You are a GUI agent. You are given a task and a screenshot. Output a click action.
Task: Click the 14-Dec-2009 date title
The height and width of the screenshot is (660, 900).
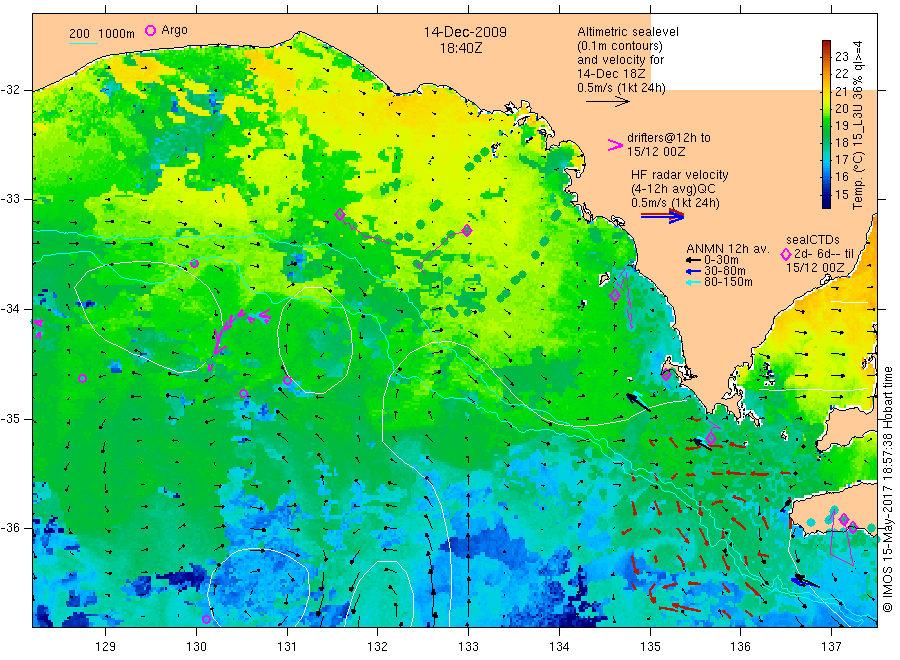coord(465,33)
